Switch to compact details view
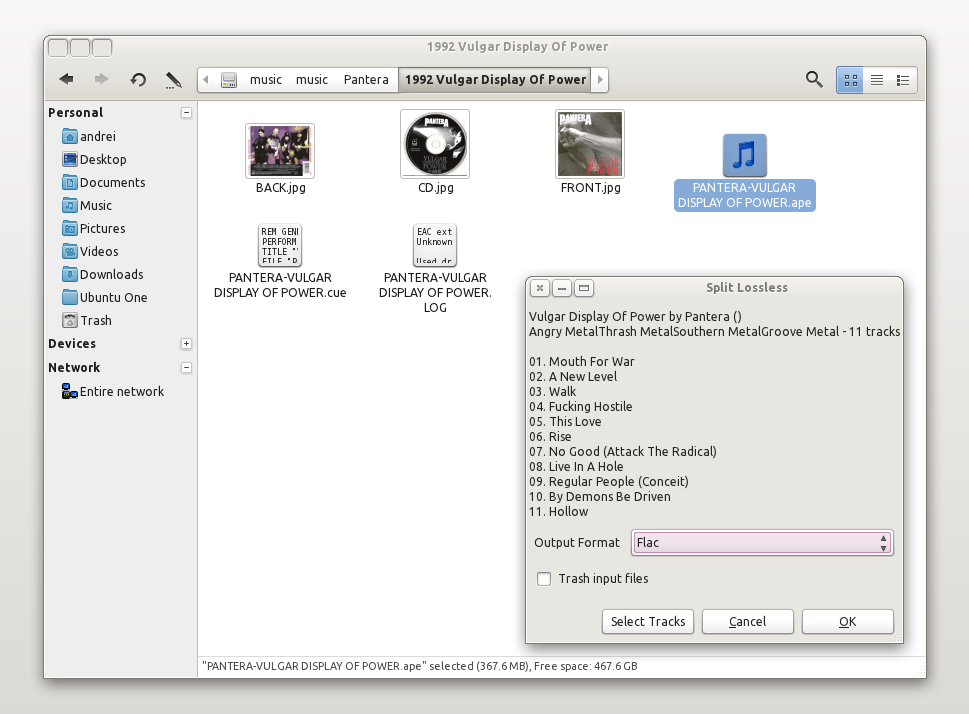This screenshot has height=714, width=969. click(903, 80)
